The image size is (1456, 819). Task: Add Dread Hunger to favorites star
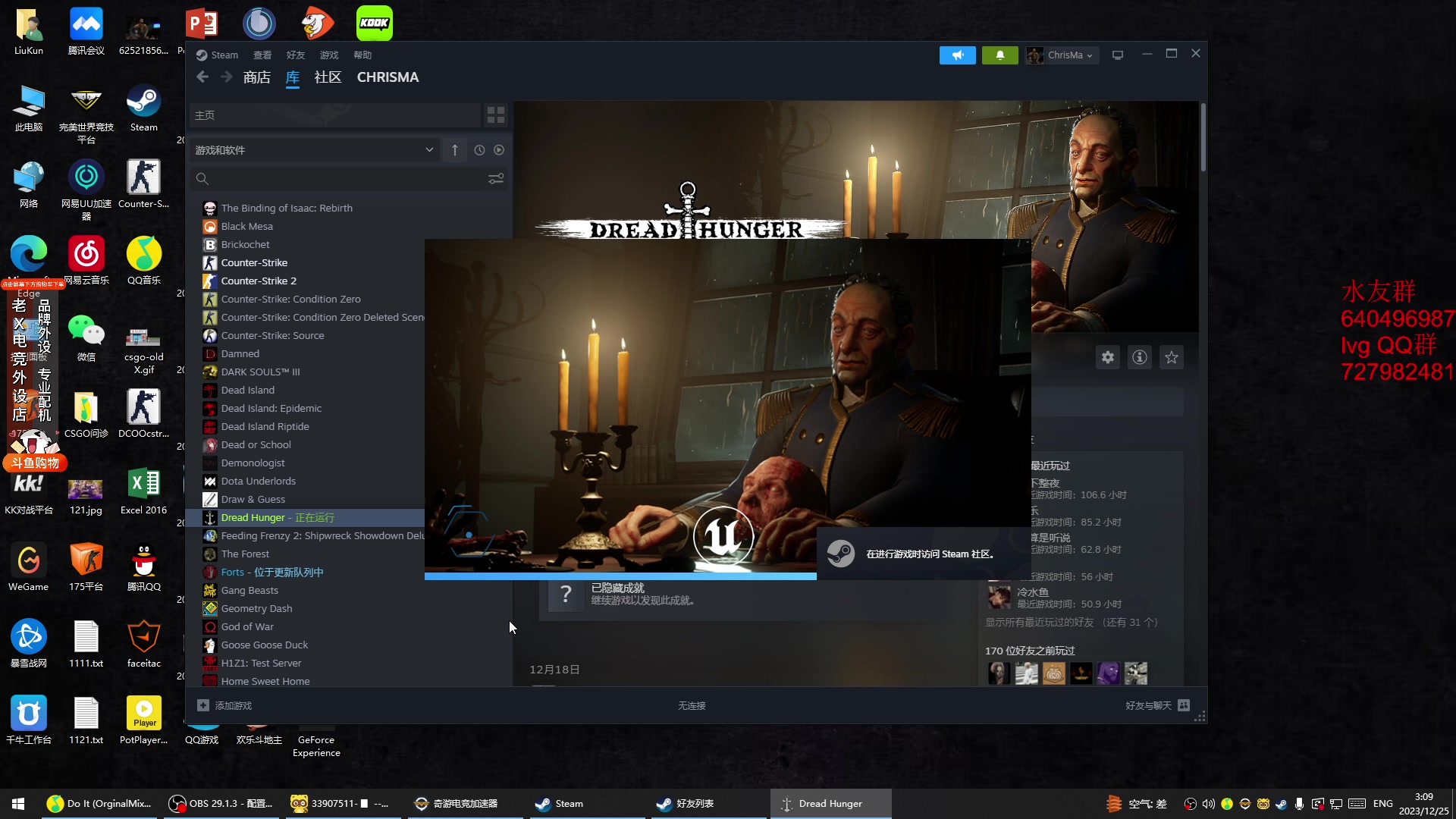[x=1172, y=357]
